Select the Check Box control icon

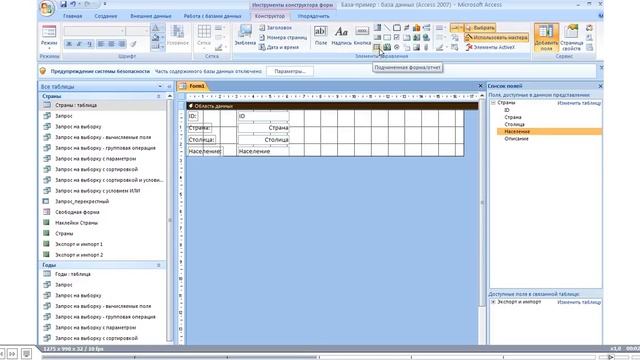pos(397,38)
